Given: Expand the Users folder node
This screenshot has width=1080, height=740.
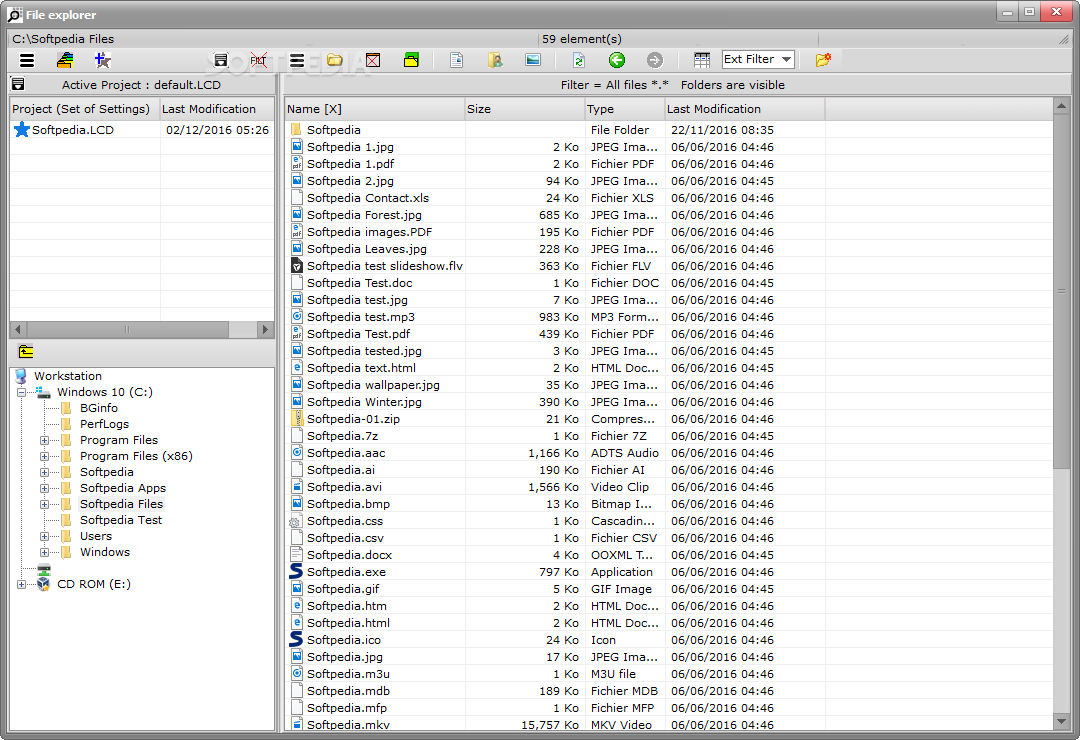Looking at the screenshot, I should (44, 536).
